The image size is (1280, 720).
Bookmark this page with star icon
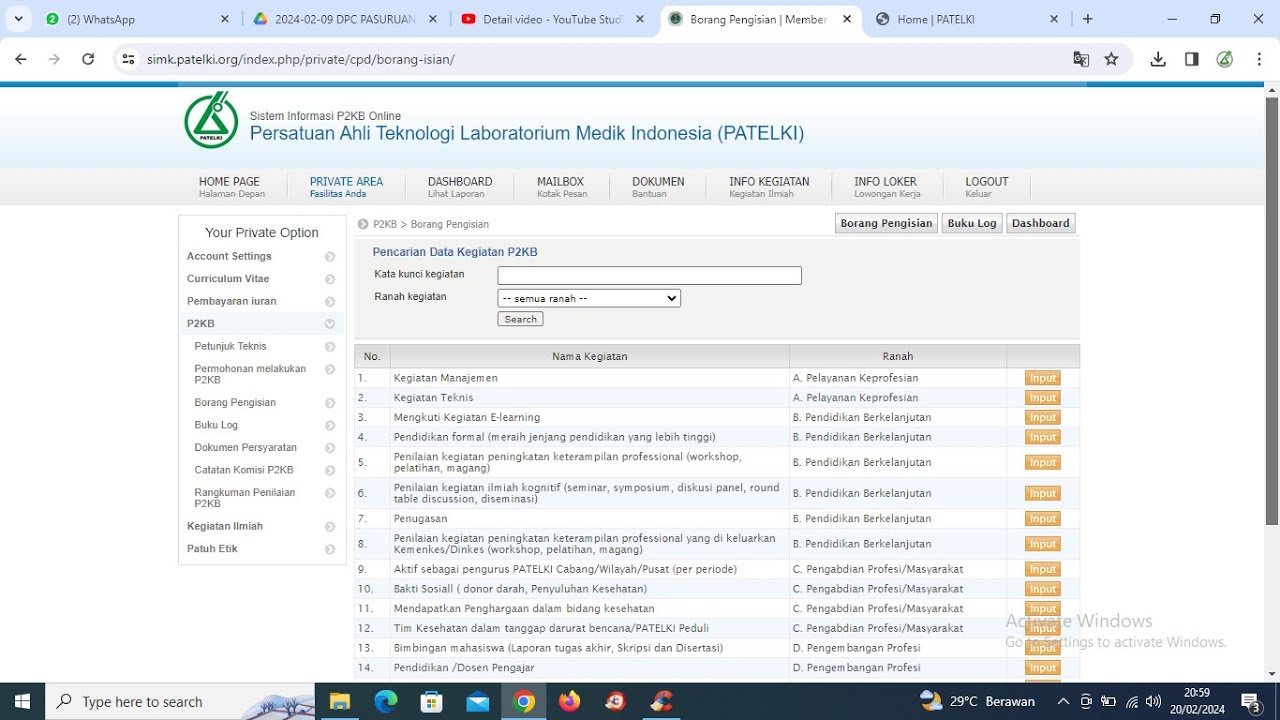click(1111, 59)
